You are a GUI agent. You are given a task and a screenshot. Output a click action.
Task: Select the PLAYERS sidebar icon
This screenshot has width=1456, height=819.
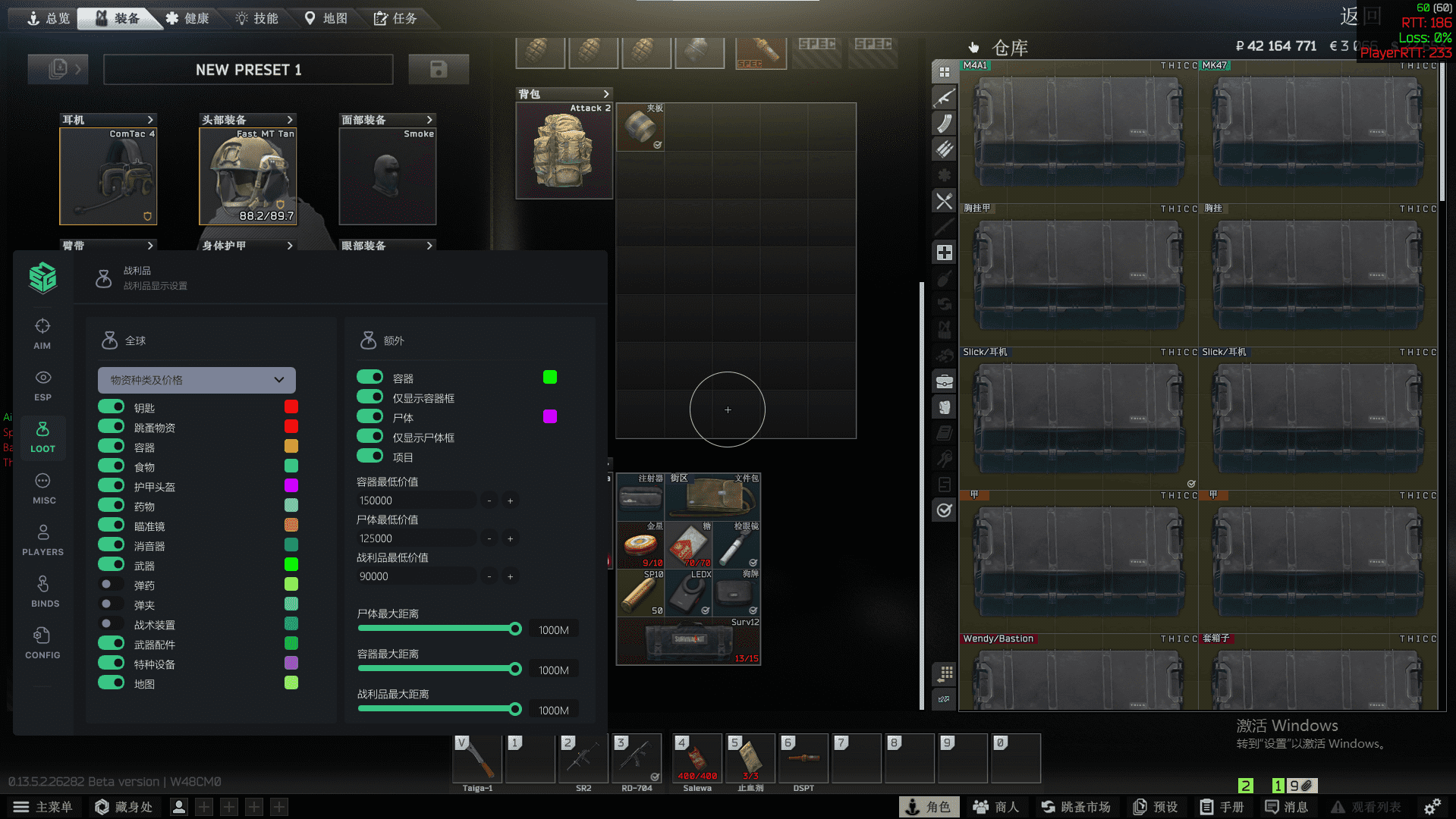coord(42,540)
